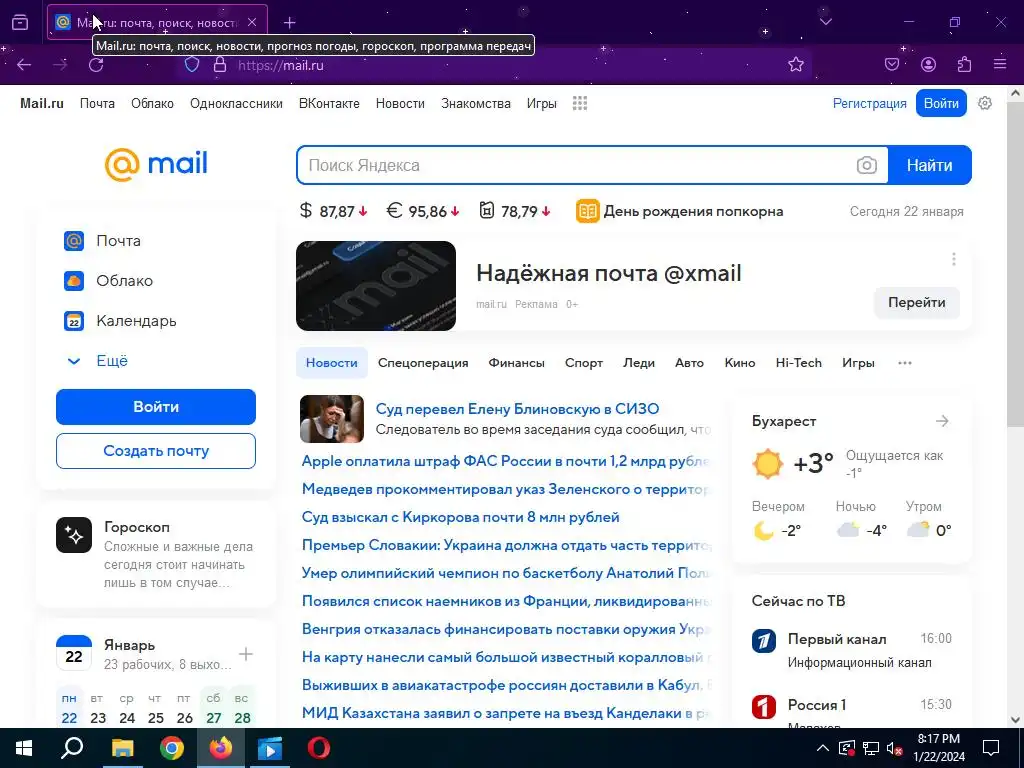1024x768 pixels.
Task: Open the Блиновская news photo thumbnail
Action: [332, 419]
